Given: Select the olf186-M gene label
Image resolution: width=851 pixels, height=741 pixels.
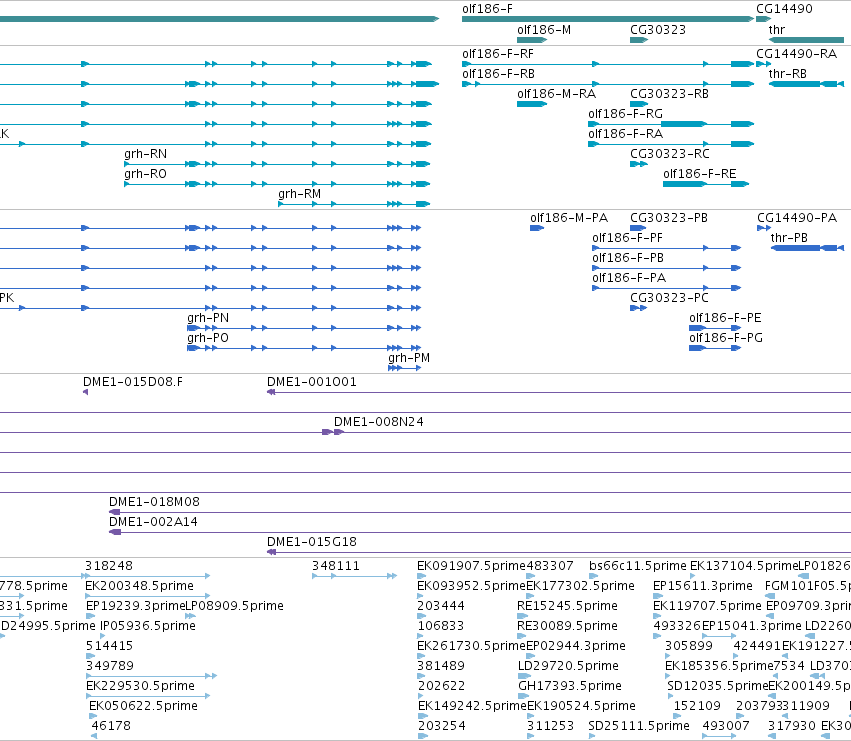Looking at the screenshot, I should pos(544,29).
